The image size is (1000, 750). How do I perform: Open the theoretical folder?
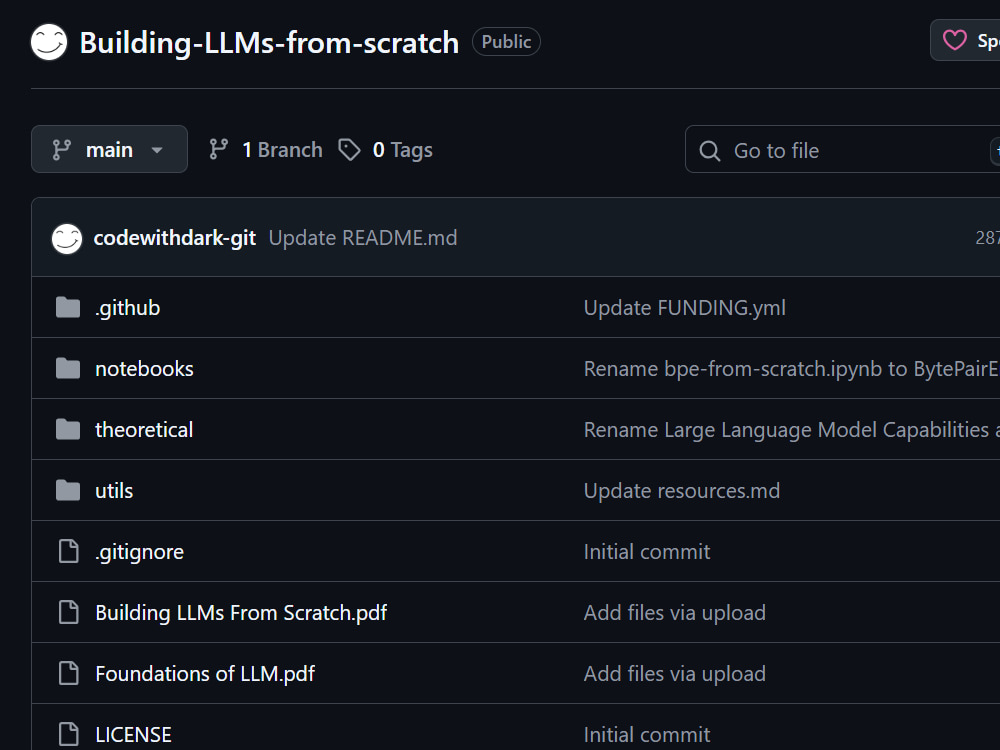(144, 429)
